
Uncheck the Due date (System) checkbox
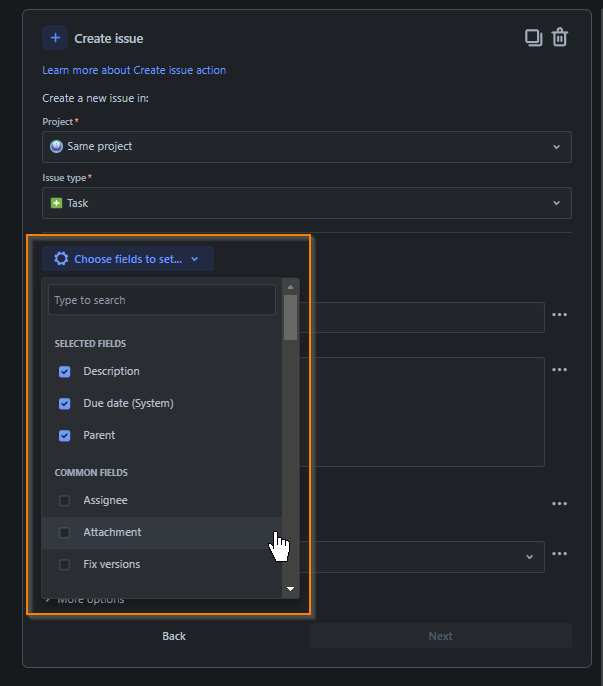[x=64, y=403]
